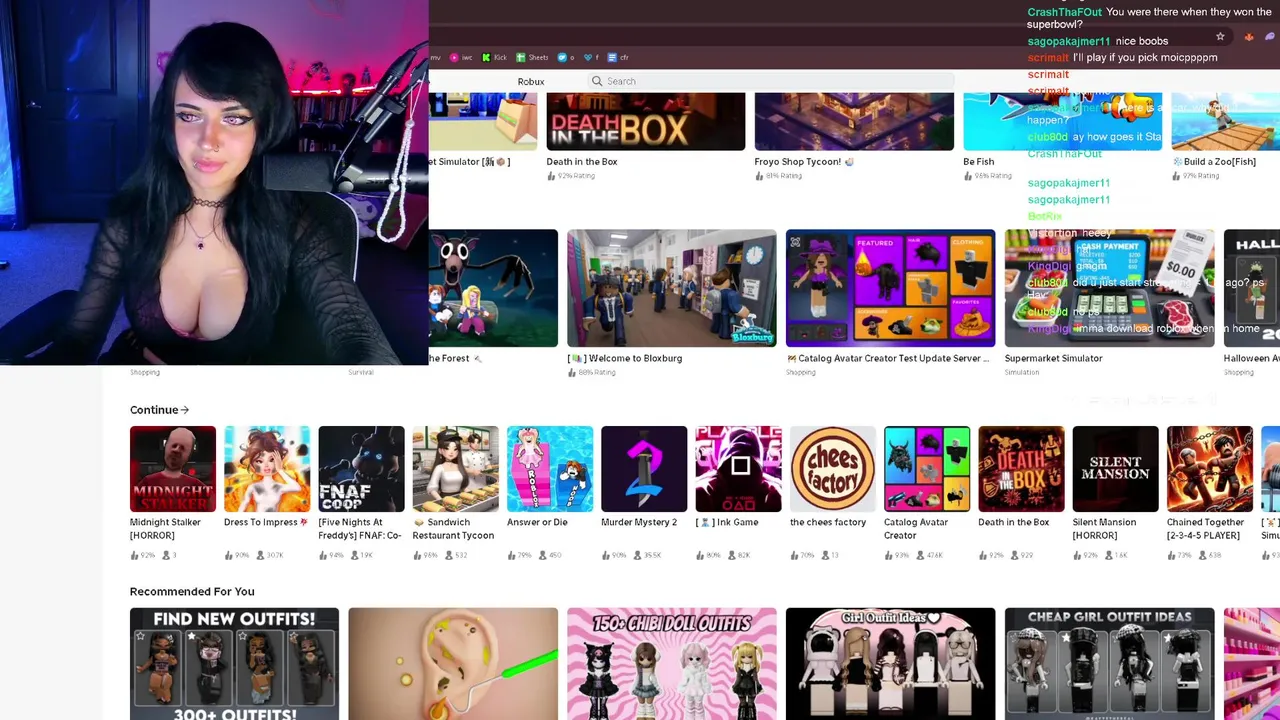
Task: Expand the Continue section arrow
Action: point(185,410)
